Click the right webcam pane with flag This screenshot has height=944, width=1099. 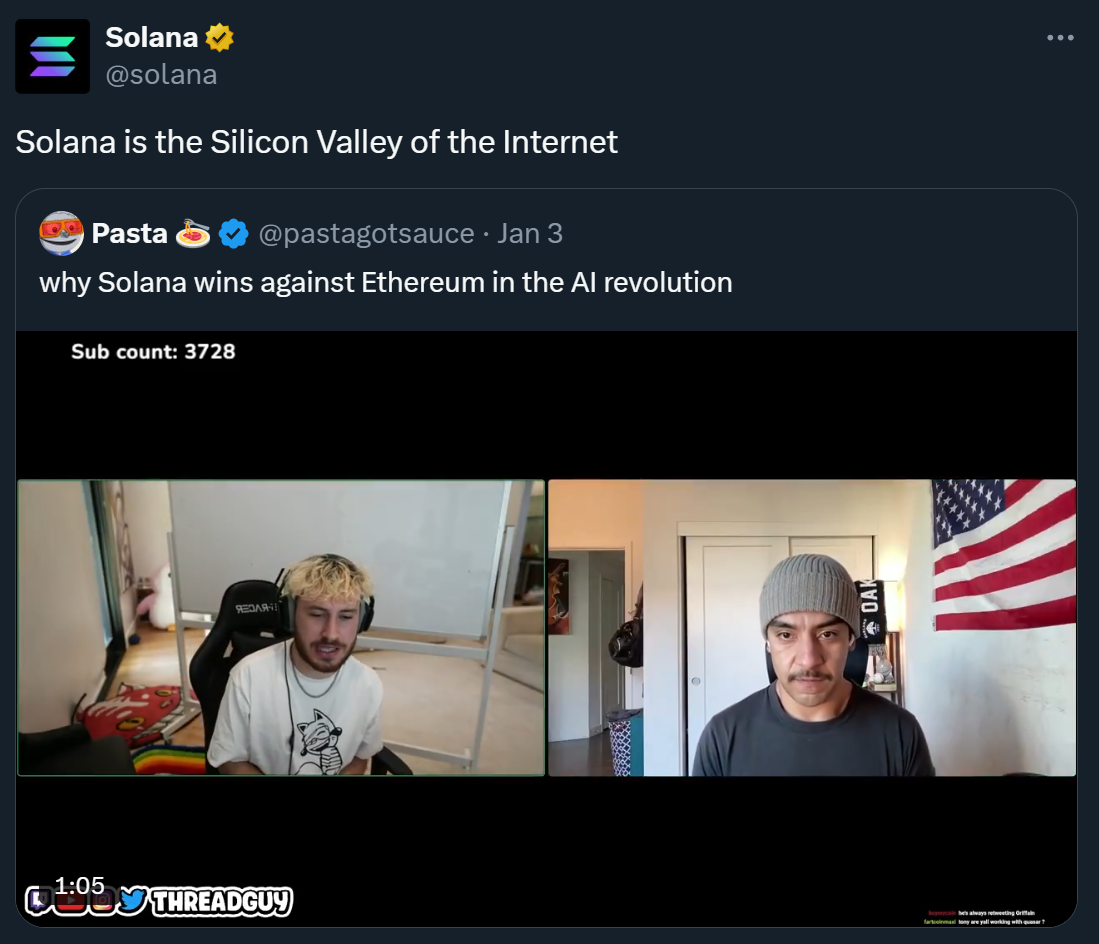tap(812, 628)
